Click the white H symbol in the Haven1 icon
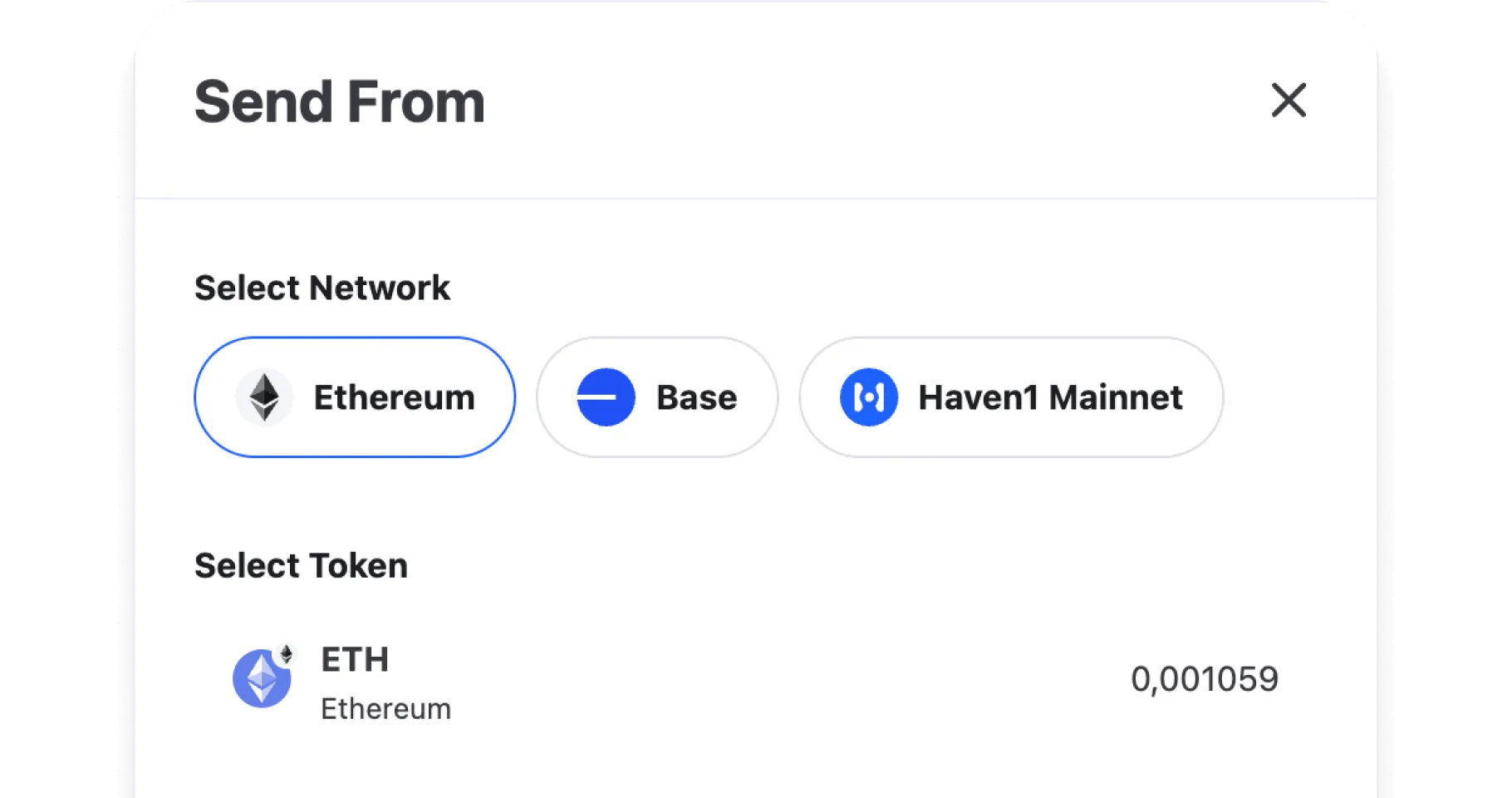 click(869, 397)
